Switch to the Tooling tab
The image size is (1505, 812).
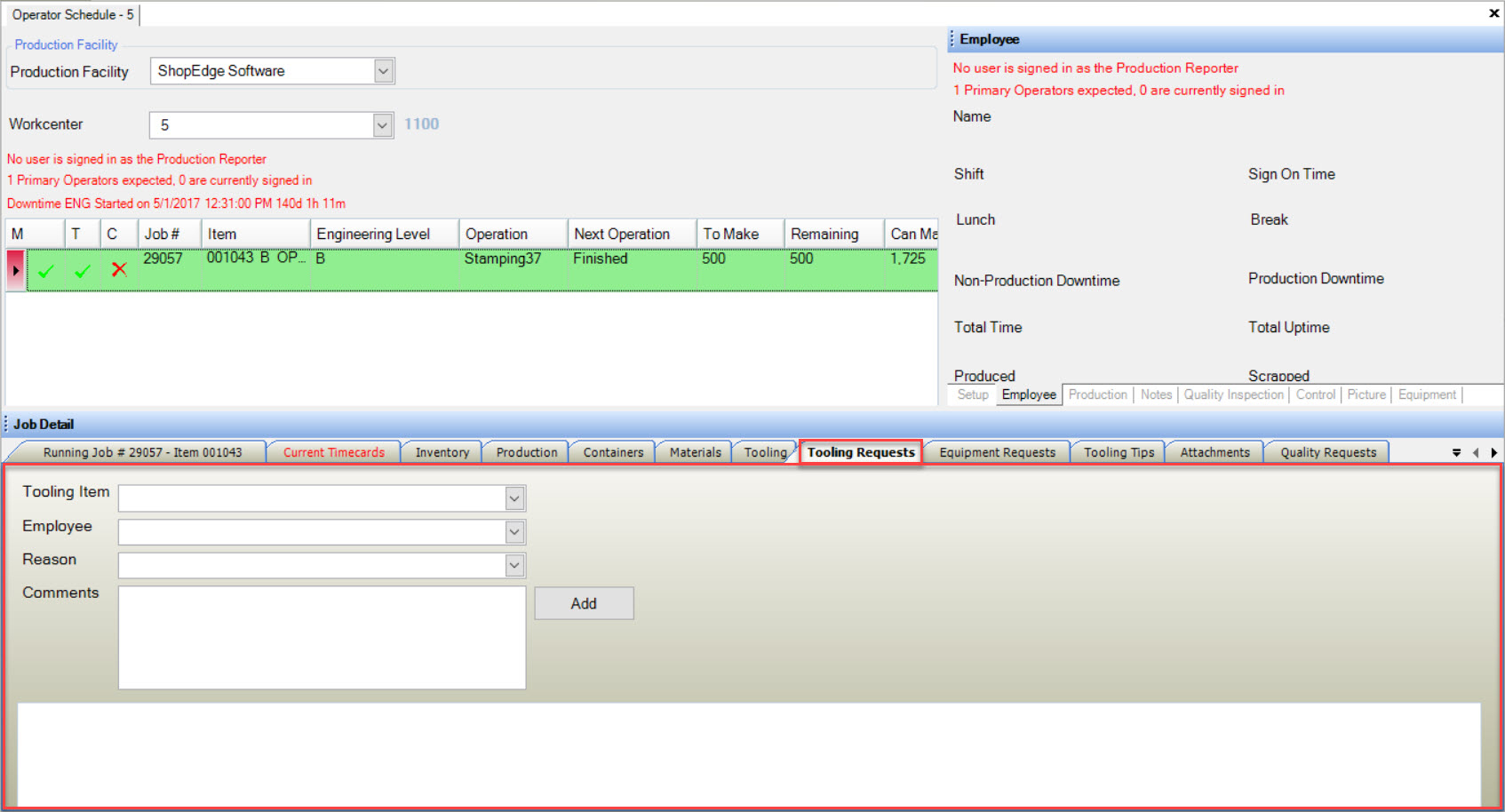[x=765, y=452]
